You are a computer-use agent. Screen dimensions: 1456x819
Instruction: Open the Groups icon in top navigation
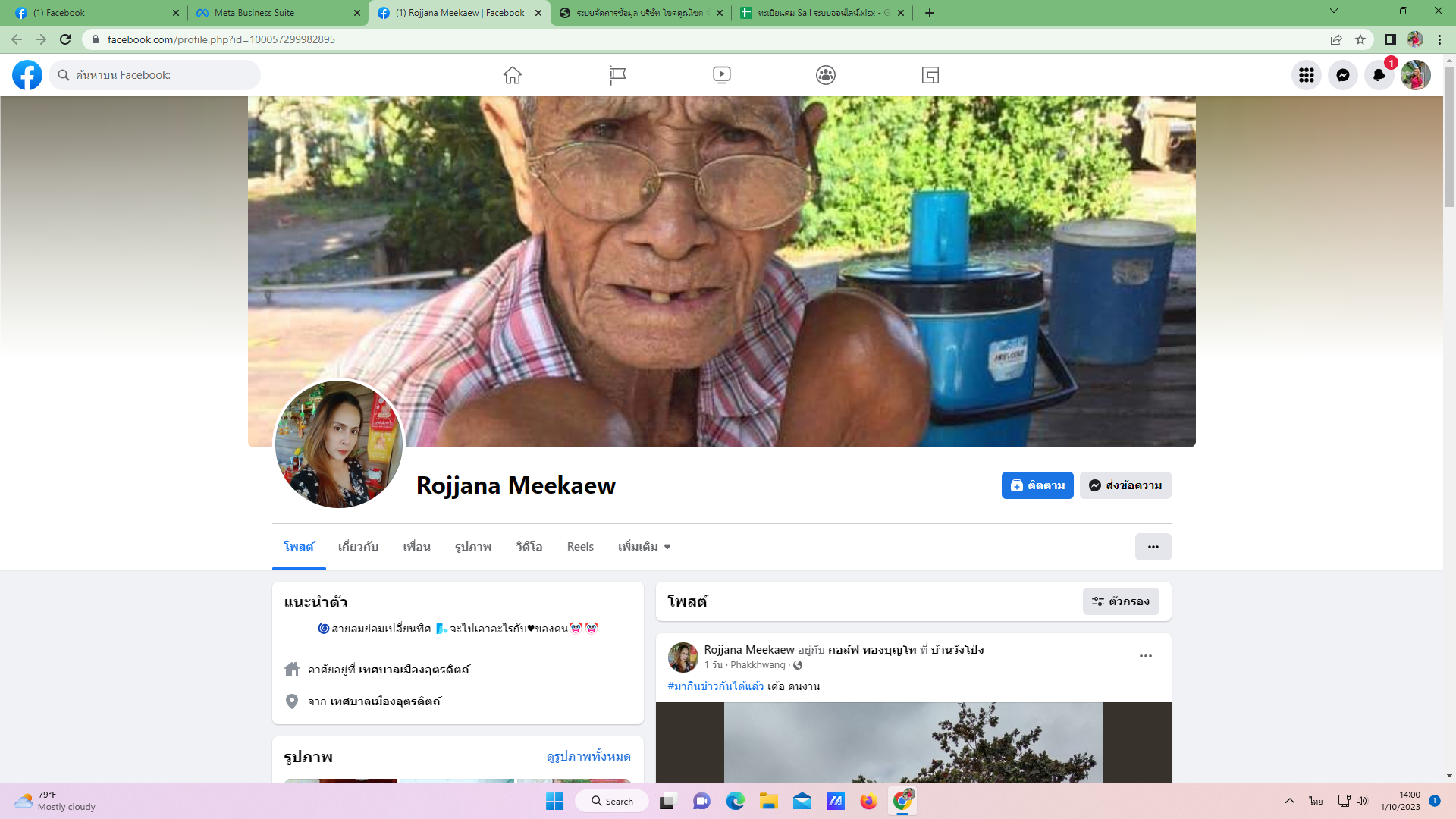[826, 75]
